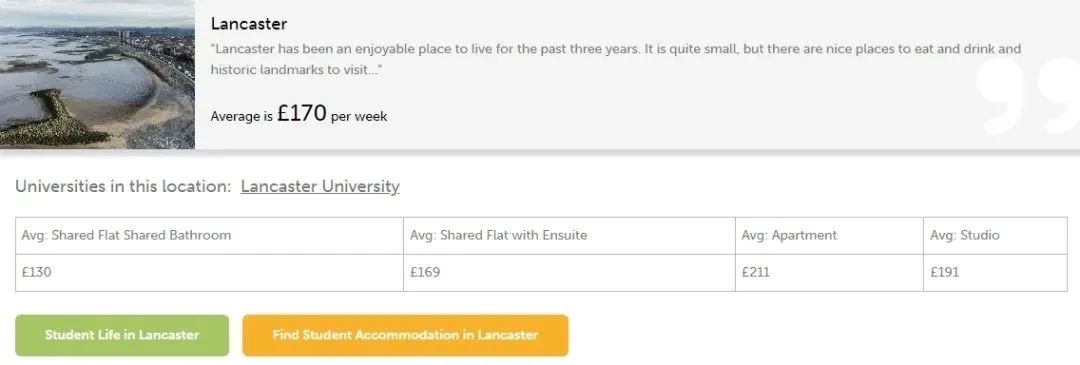Click the £169 table cell
The width and height of the screenshot is (1080, 365).
[569, 273]
